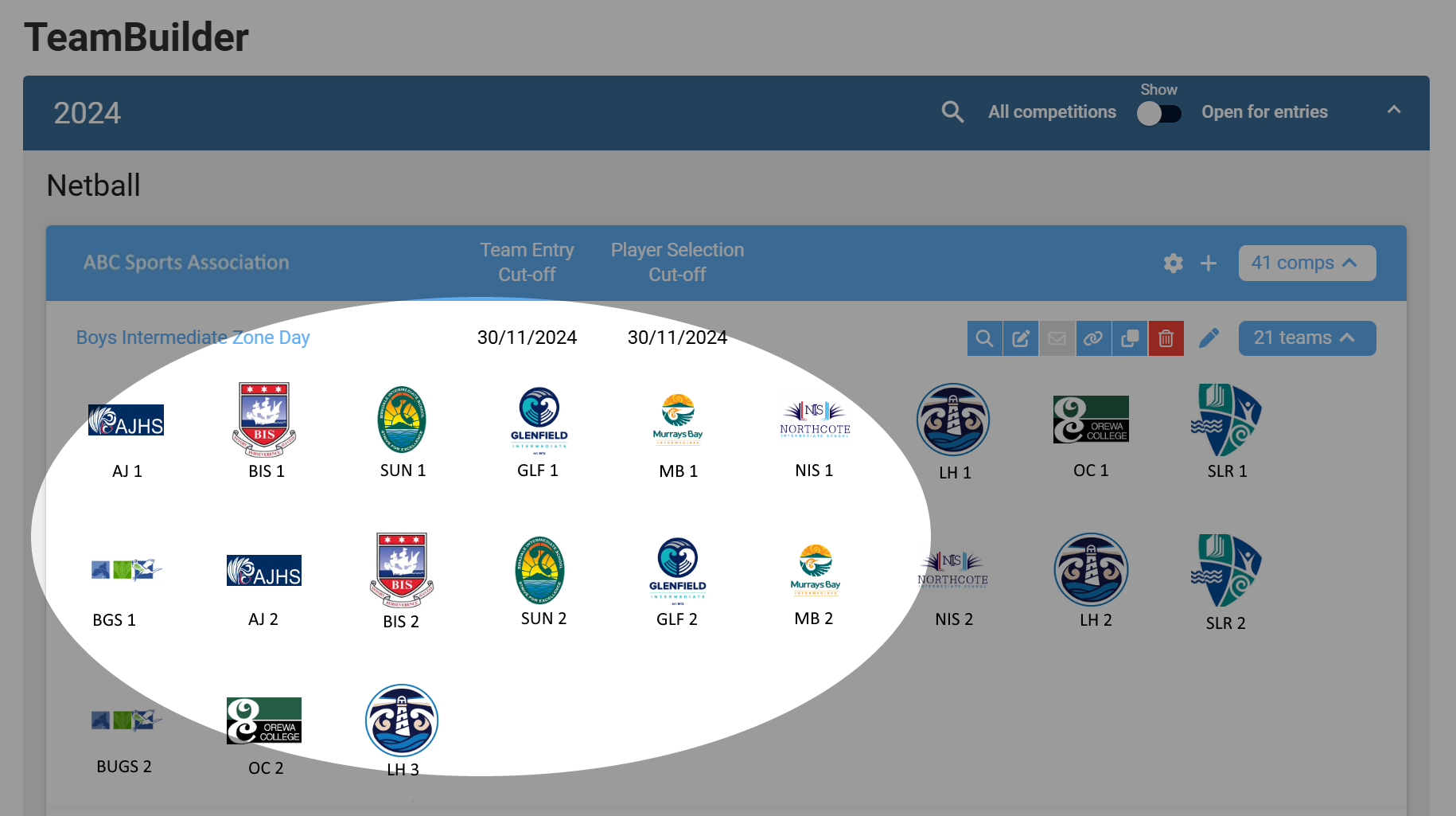Select the NIS 2 Northcote logo

[x=953, y=570]
